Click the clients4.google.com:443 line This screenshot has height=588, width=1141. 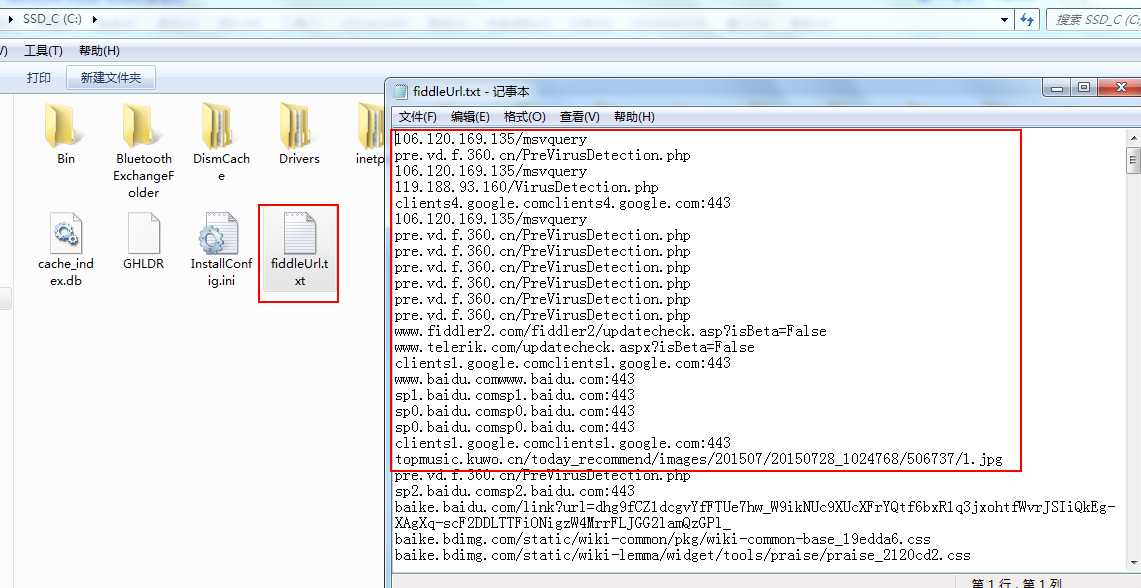(x=562, y=203)
